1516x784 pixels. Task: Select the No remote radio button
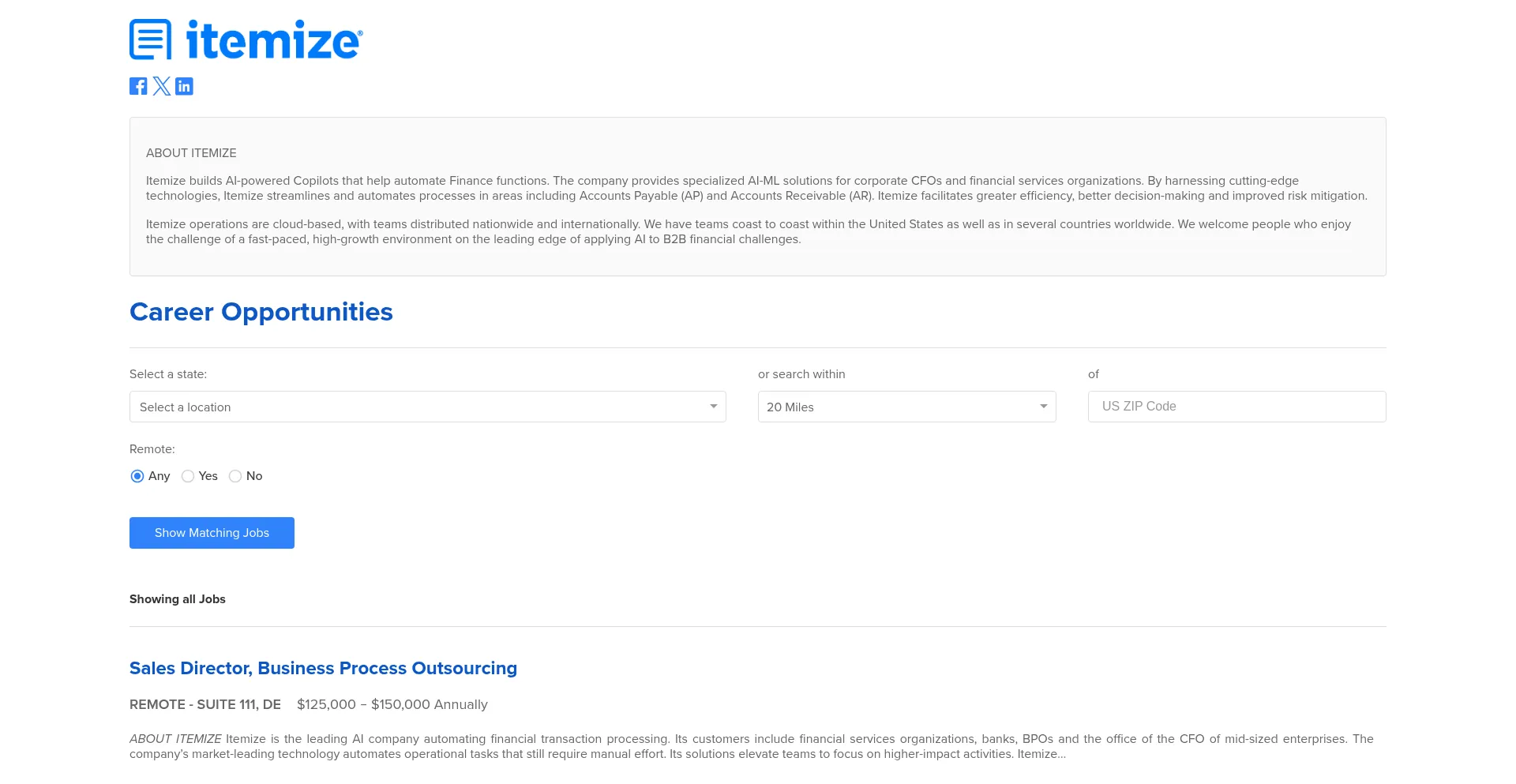point(235,476)
